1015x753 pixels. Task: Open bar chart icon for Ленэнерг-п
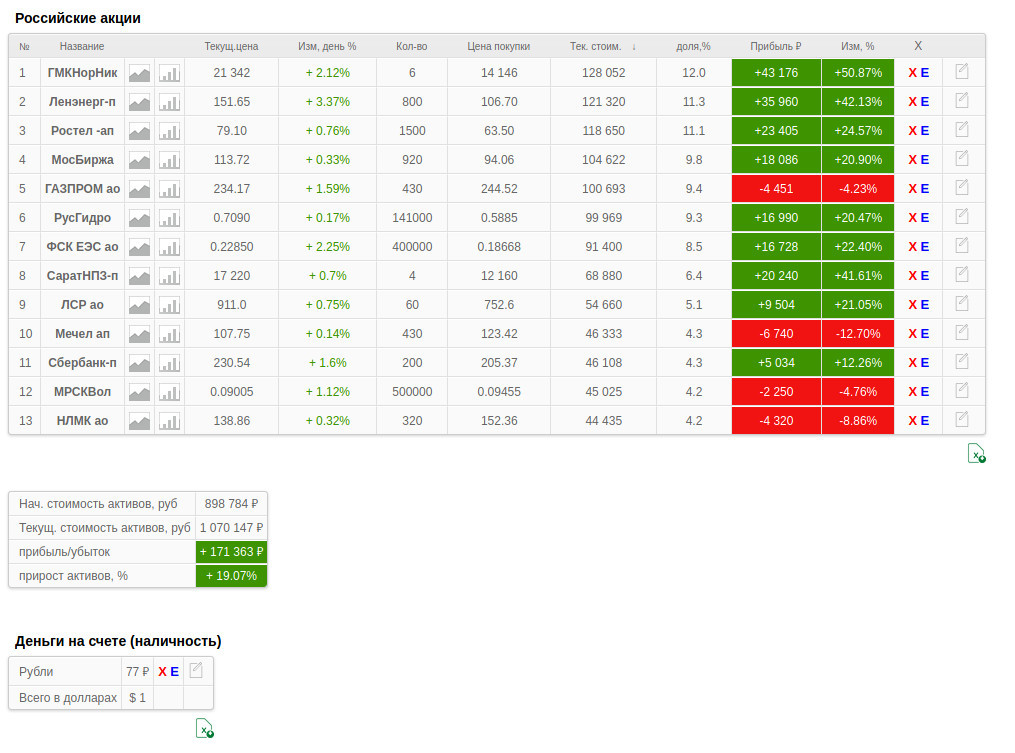point(170,102)
